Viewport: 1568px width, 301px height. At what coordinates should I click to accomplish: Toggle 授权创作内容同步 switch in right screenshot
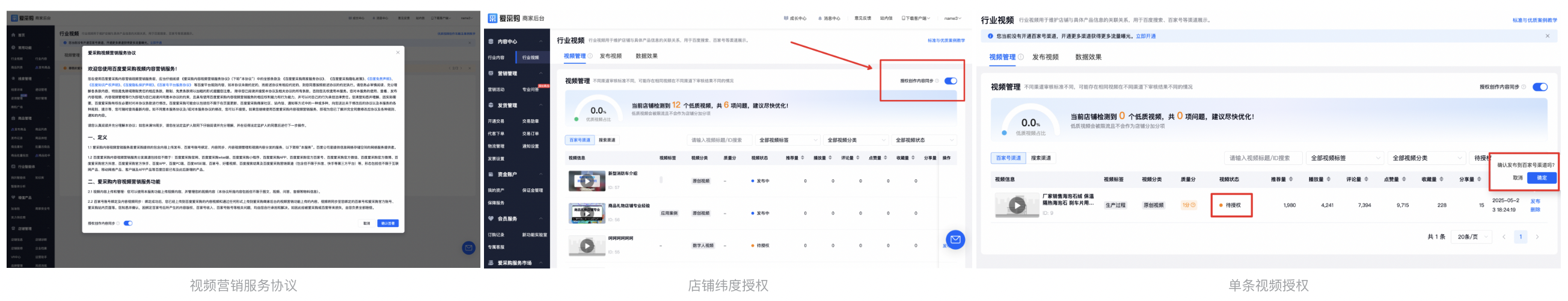[x=1539, y=87]
